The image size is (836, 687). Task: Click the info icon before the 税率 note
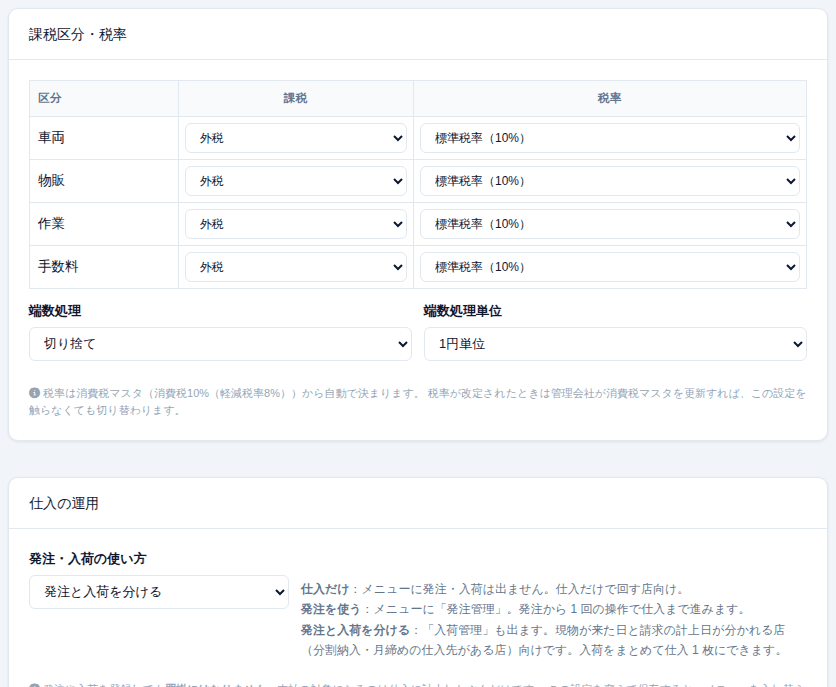(34, 393)
